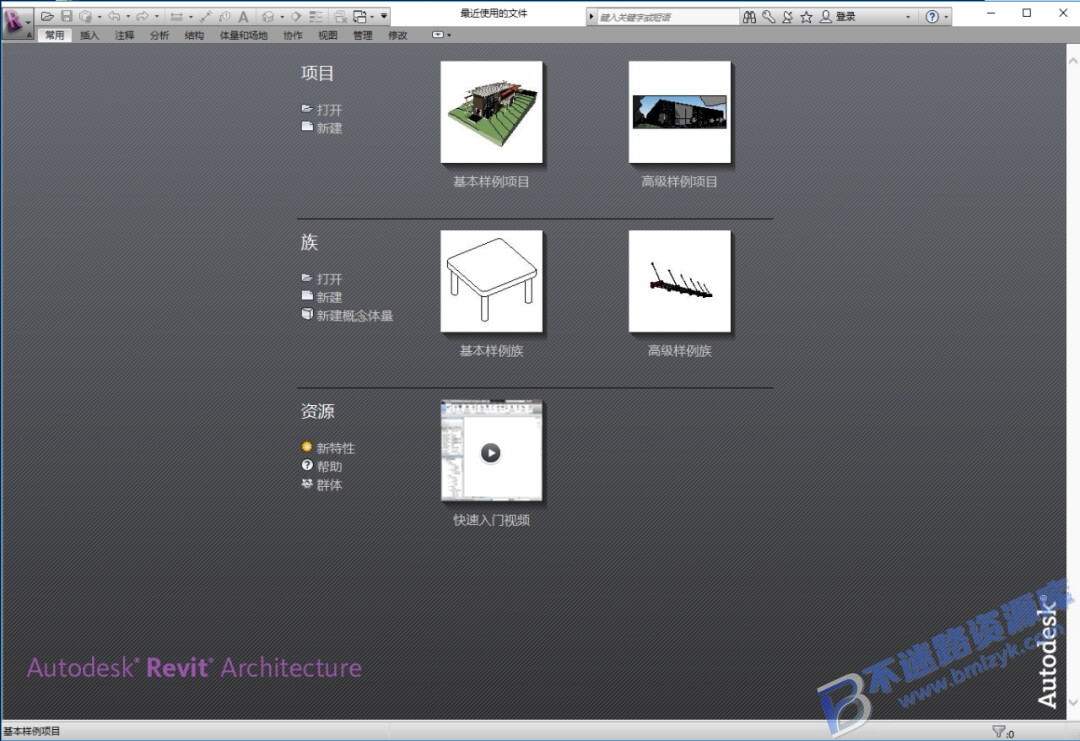Click the help question mark icon
The height and width of the screenshot is (741, 1080).
932,17
